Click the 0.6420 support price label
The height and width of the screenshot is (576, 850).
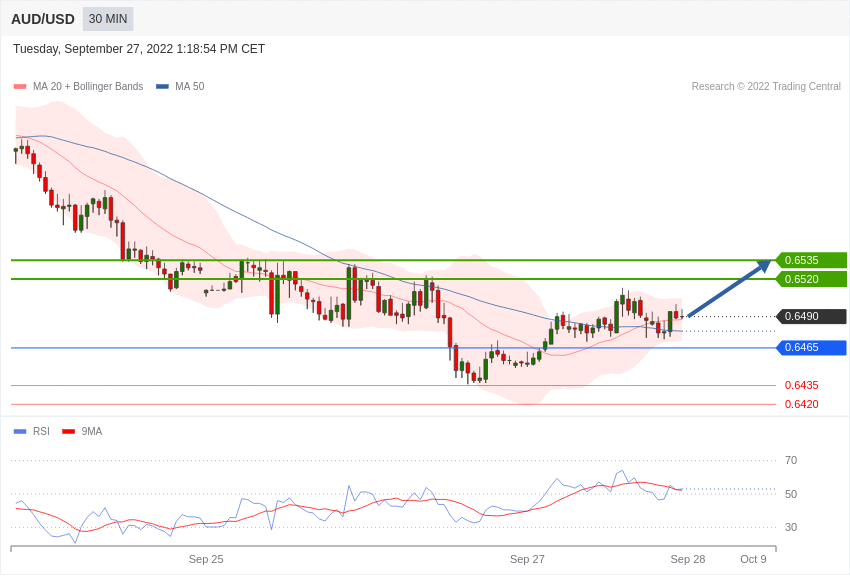pos(802,404)
